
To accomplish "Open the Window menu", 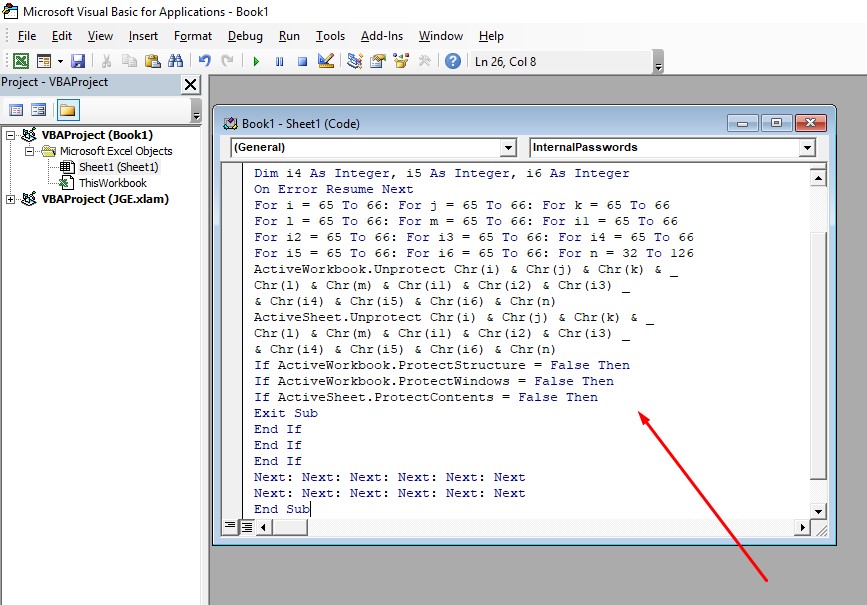I will [441, 36].
